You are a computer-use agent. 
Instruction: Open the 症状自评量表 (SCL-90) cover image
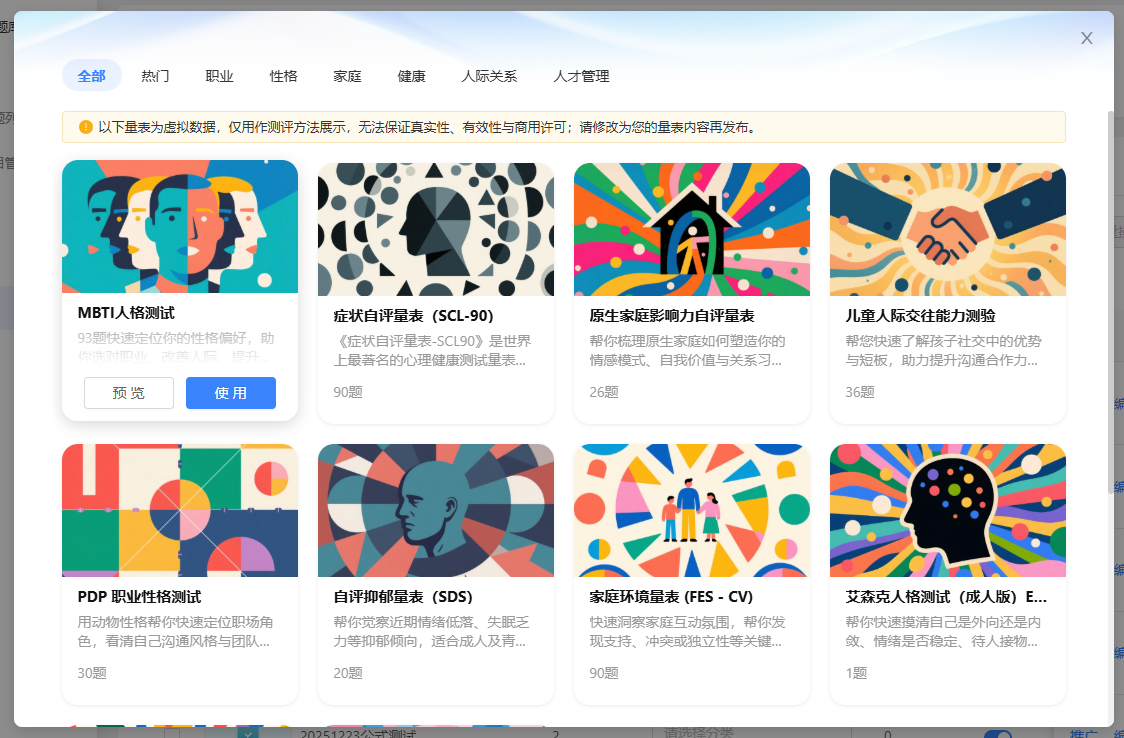(x=436, y=229)
